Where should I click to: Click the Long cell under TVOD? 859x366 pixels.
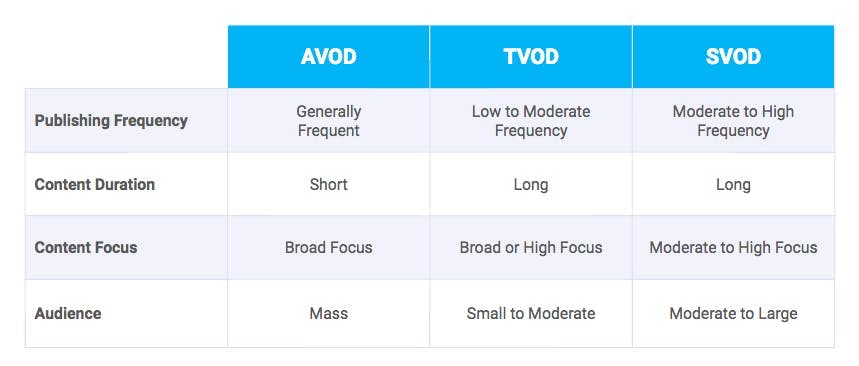click(x=531, y=184)
